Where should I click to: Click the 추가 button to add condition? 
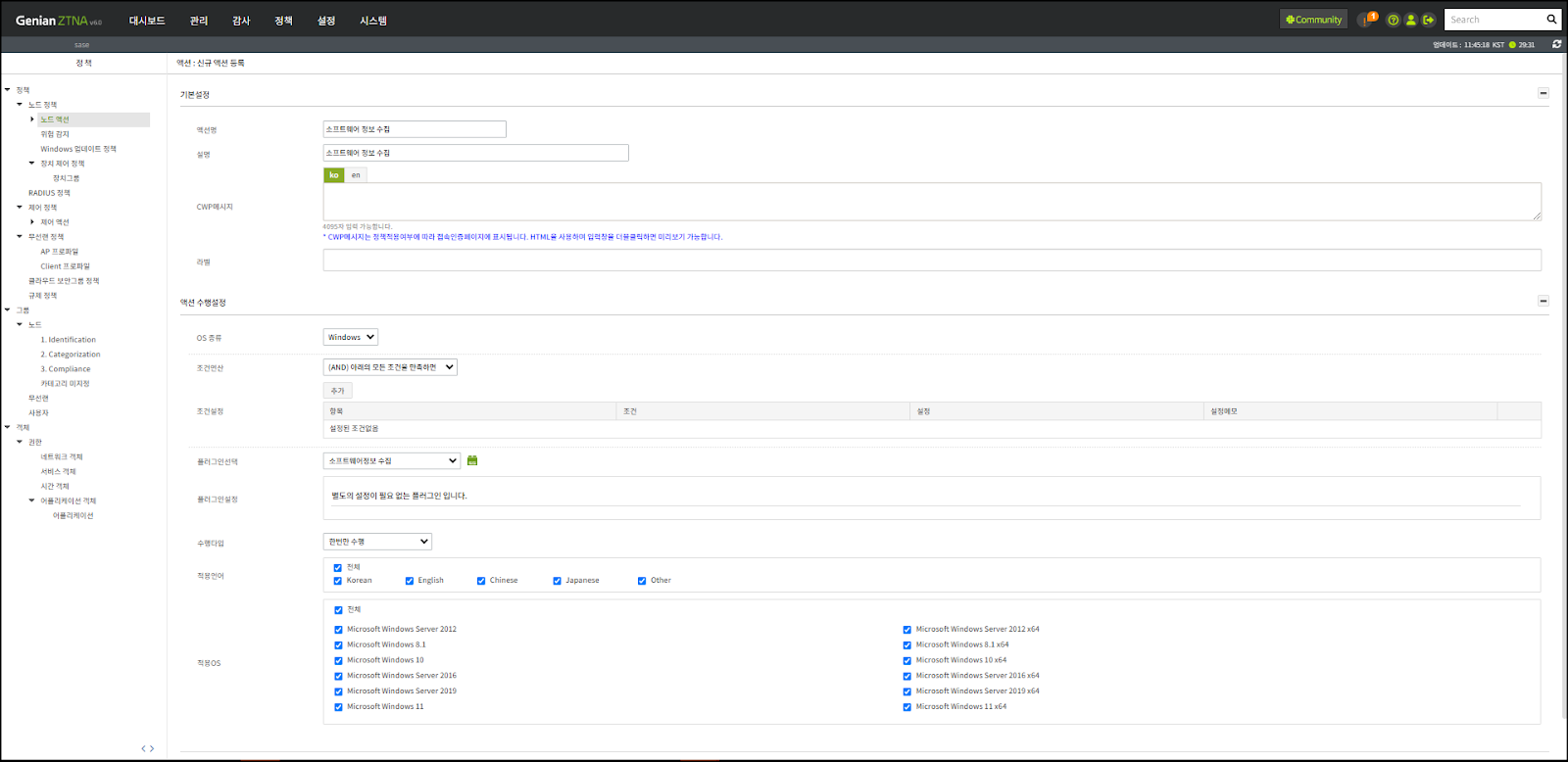point(337,391)
